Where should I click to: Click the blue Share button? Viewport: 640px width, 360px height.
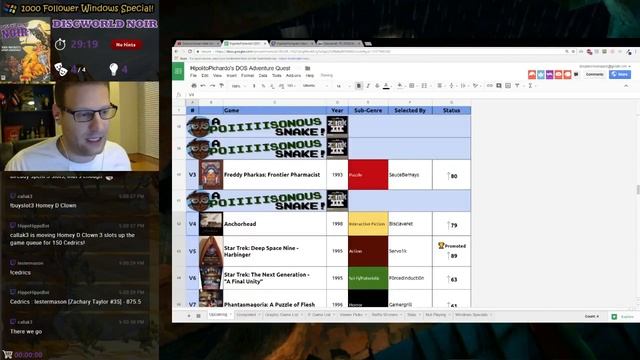pos(620,75)
